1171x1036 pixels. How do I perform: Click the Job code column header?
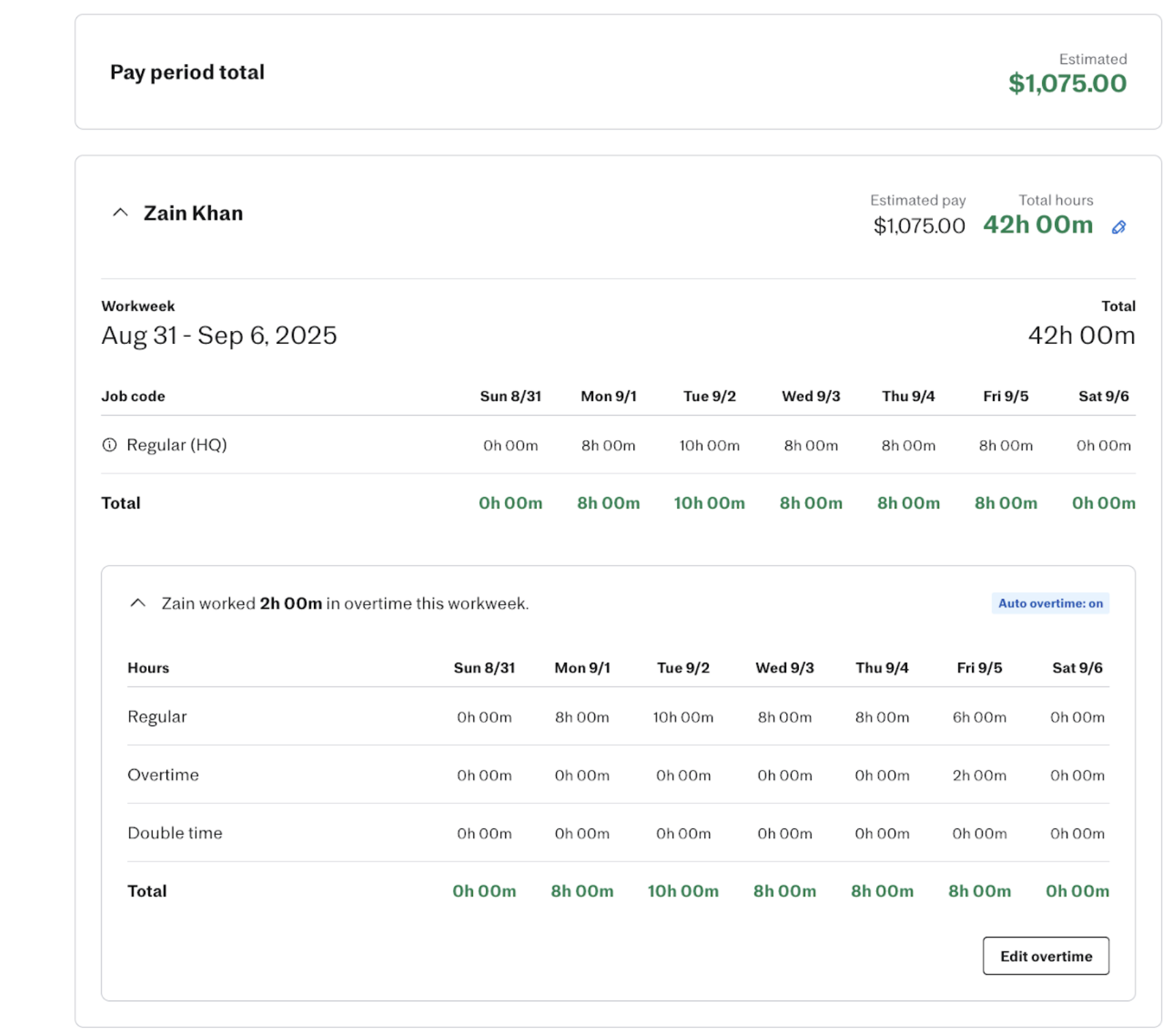(x=133, y=396)
